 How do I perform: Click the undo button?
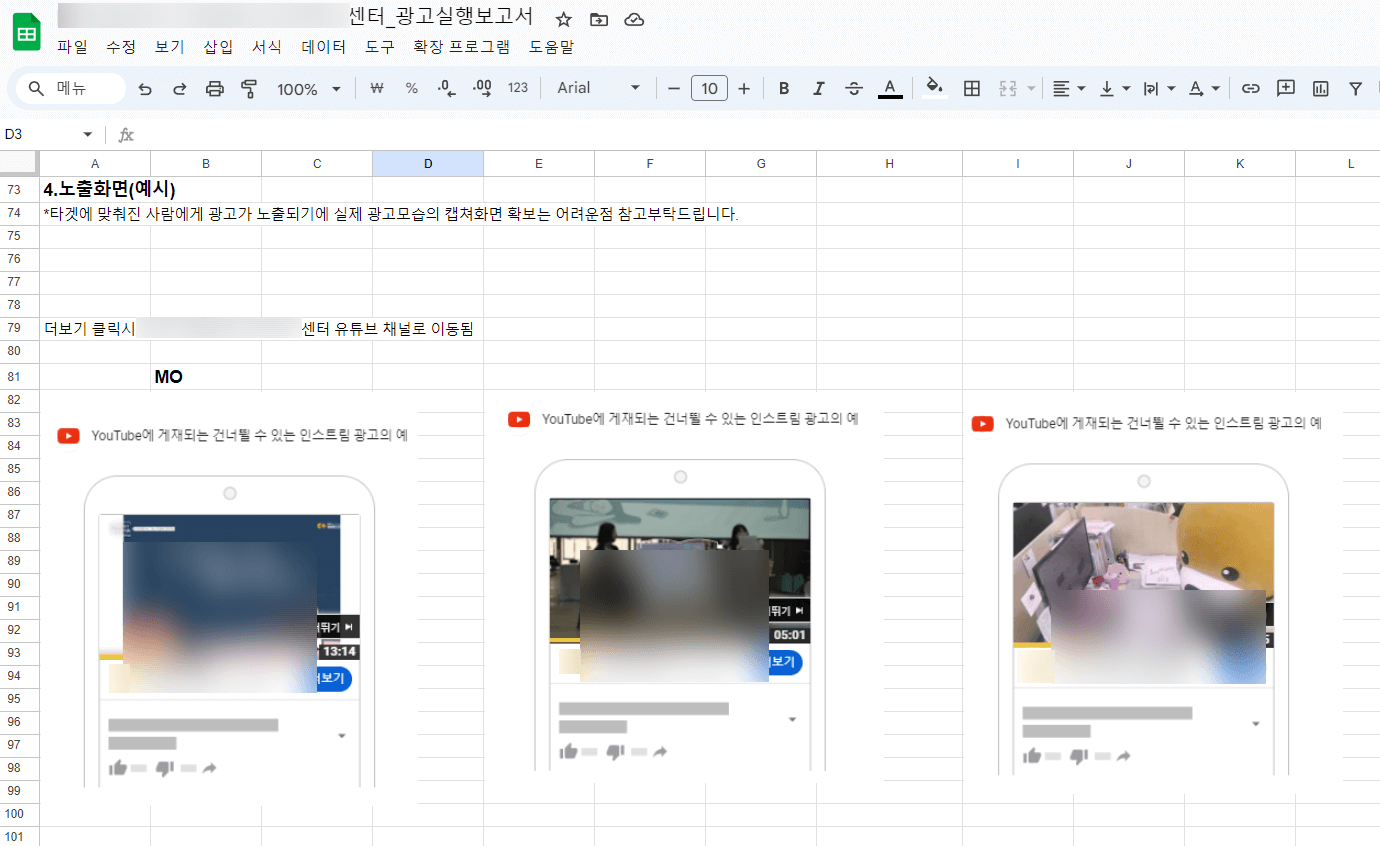click(x=146, y=88)
